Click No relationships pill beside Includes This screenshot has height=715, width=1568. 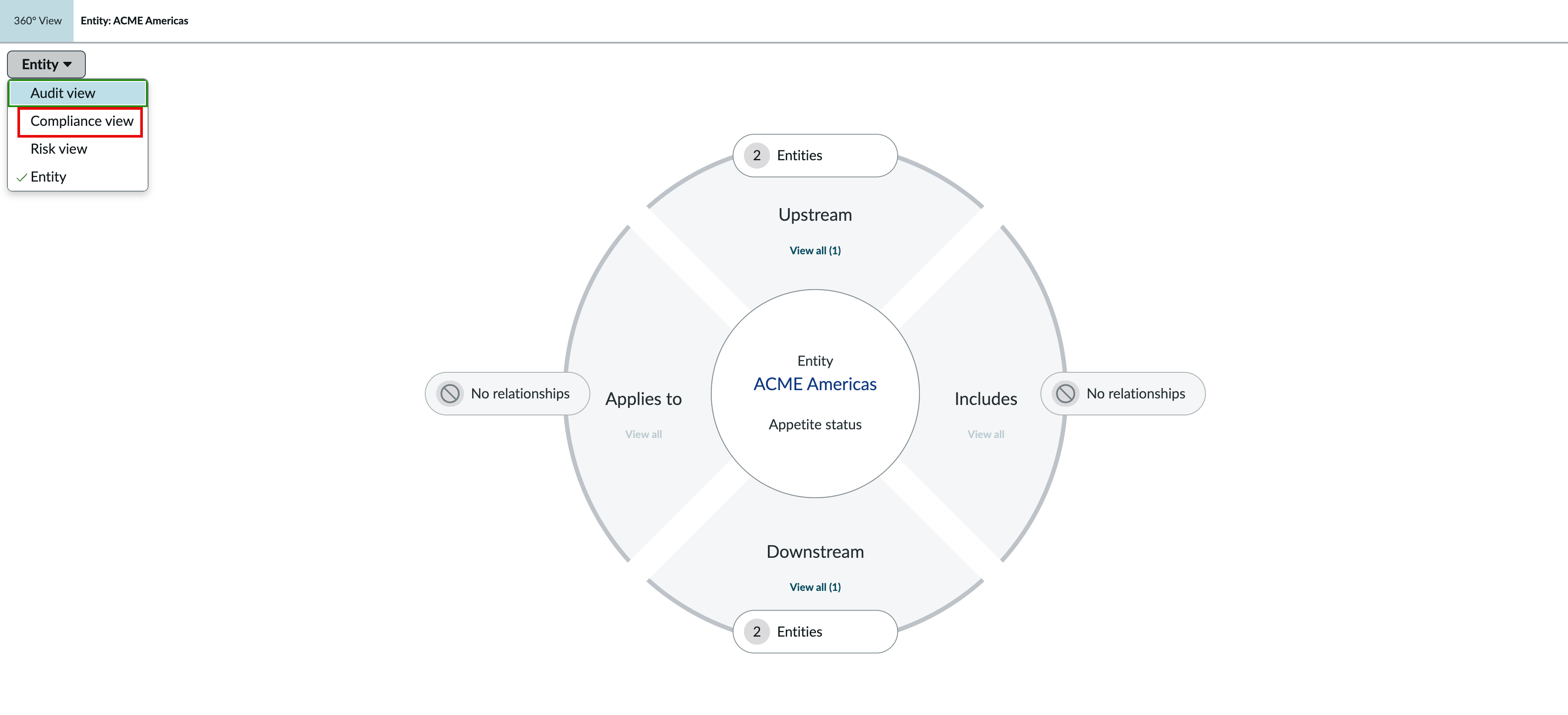1122,394
